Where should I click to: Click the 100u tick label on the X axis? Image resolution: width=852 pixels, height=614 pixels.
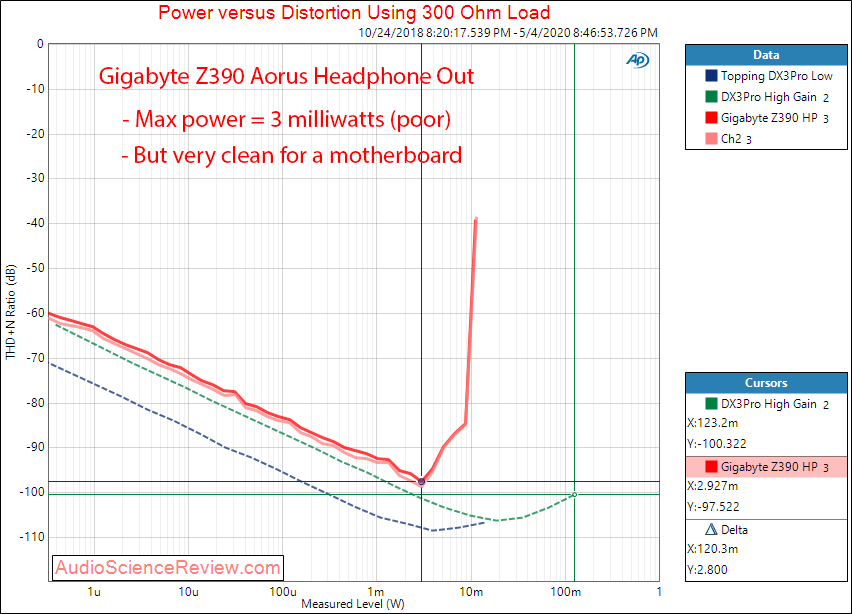pyautogui.click(x=283, y=592)
